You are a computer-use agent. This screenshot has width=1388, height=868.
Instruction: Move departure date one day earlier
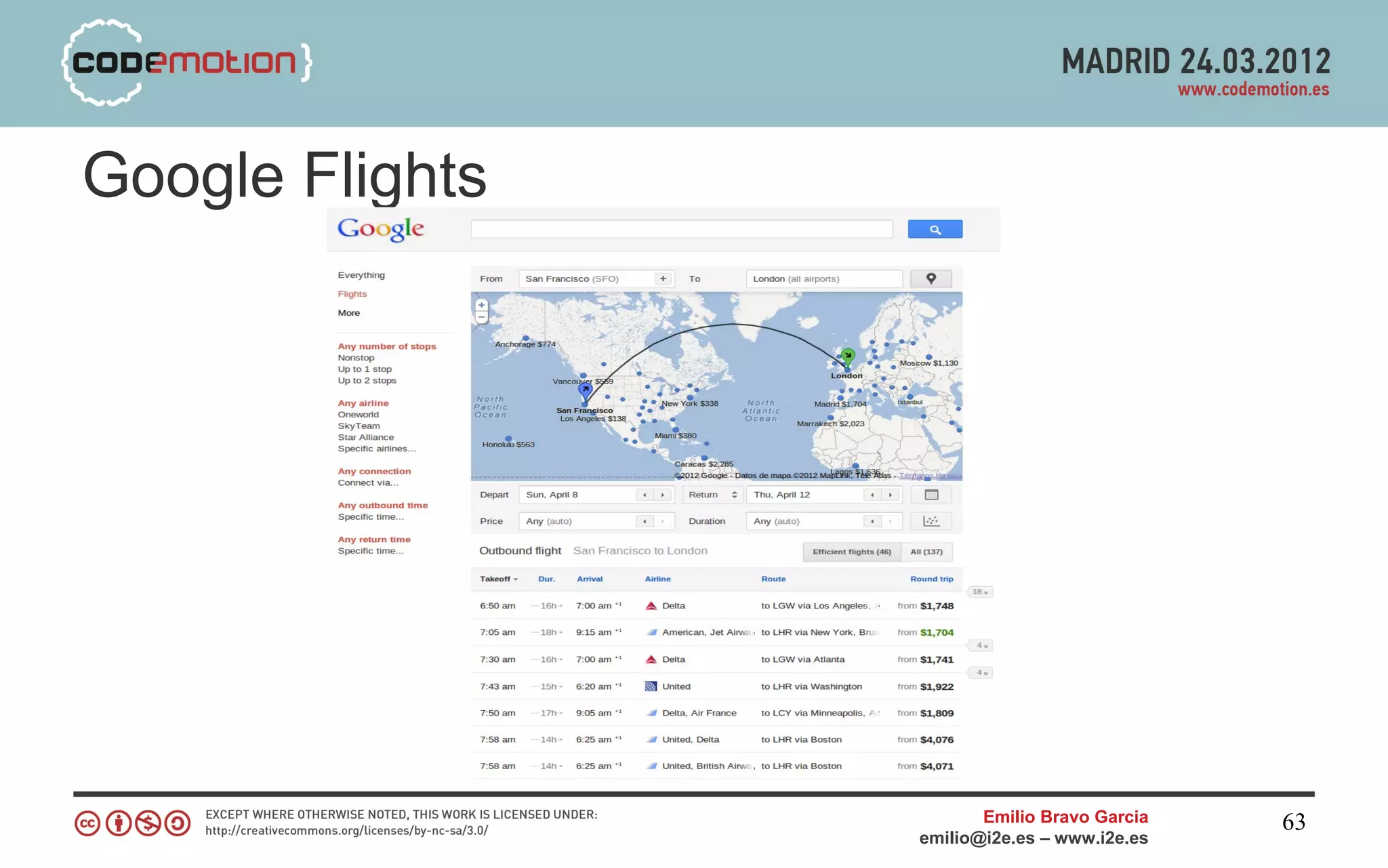click(x=645, y=495)
